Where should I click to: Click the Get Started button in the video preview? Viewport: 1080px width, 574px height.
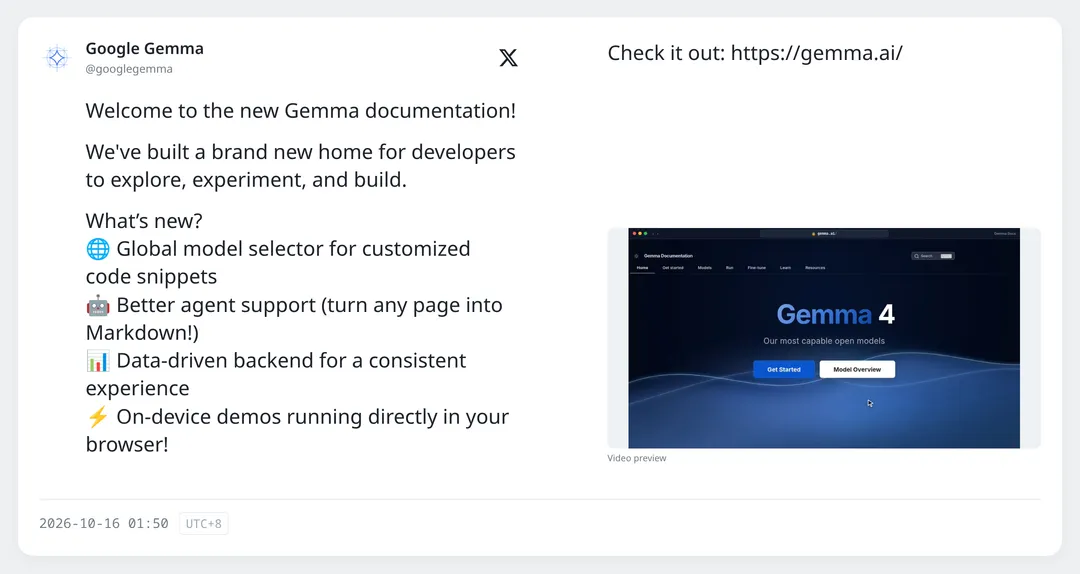(784, 369)
